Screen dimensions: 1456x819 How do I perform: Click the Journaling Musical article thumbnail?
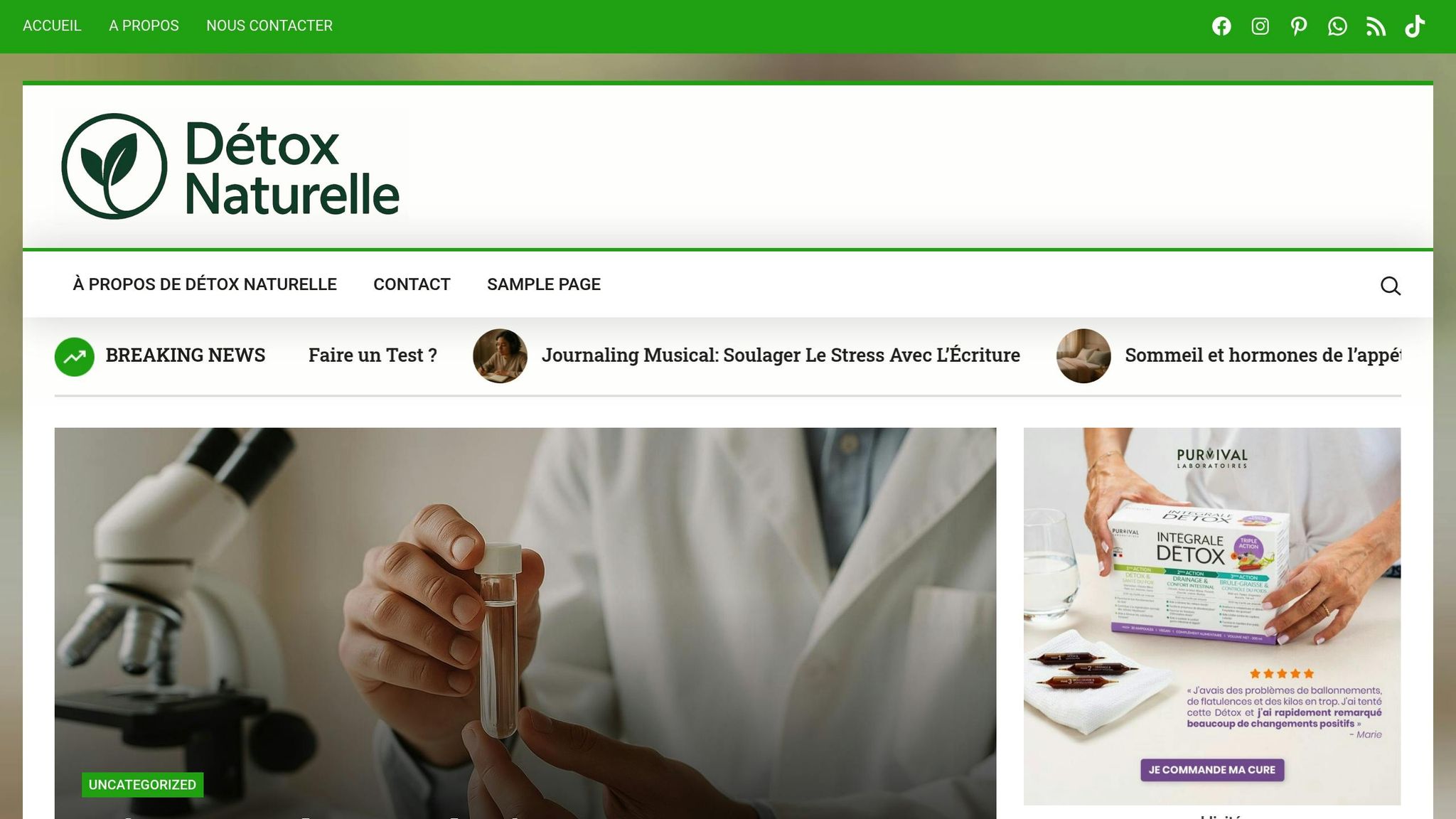click(x=500, y=355)
